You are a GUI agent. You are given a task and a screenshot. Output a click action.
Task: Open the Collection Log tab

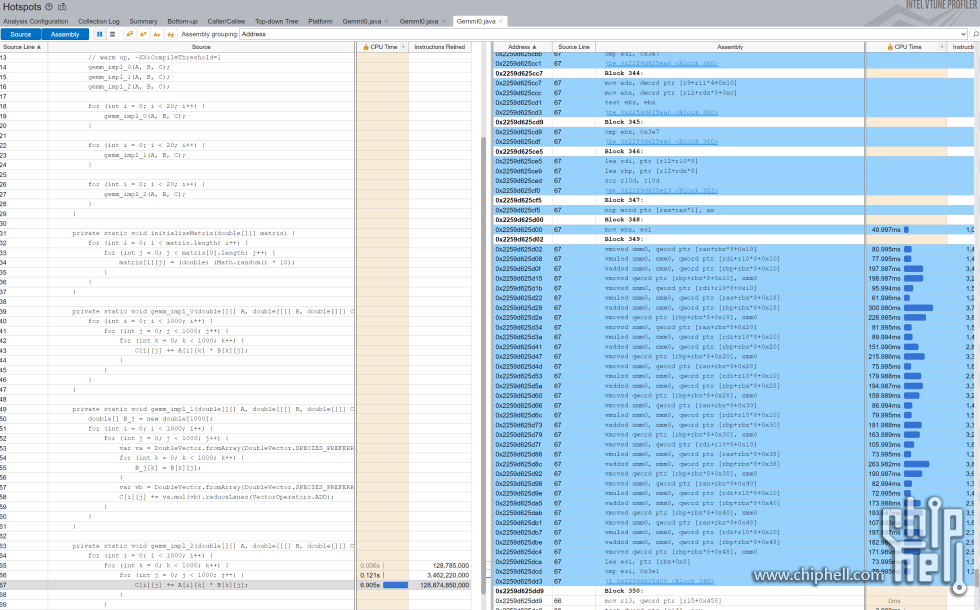click(x=99, y=21)
